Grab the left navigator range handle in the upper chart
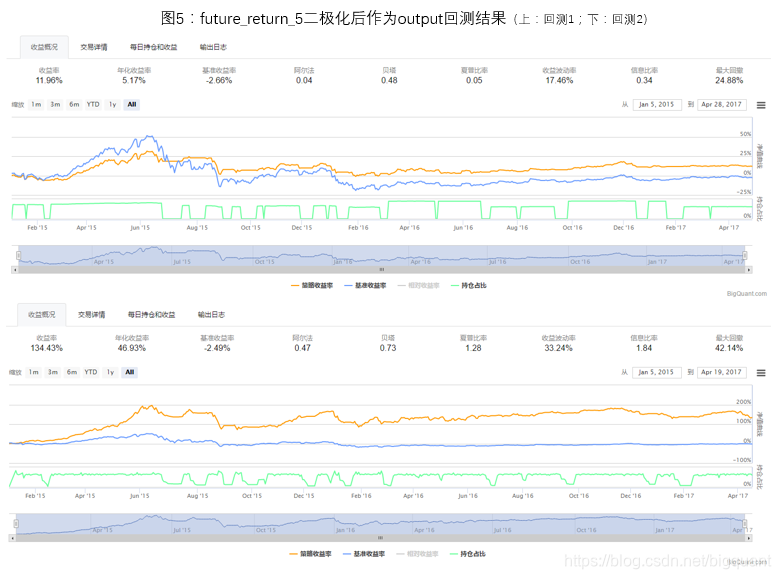781x579 pixels. pos(18,256)
